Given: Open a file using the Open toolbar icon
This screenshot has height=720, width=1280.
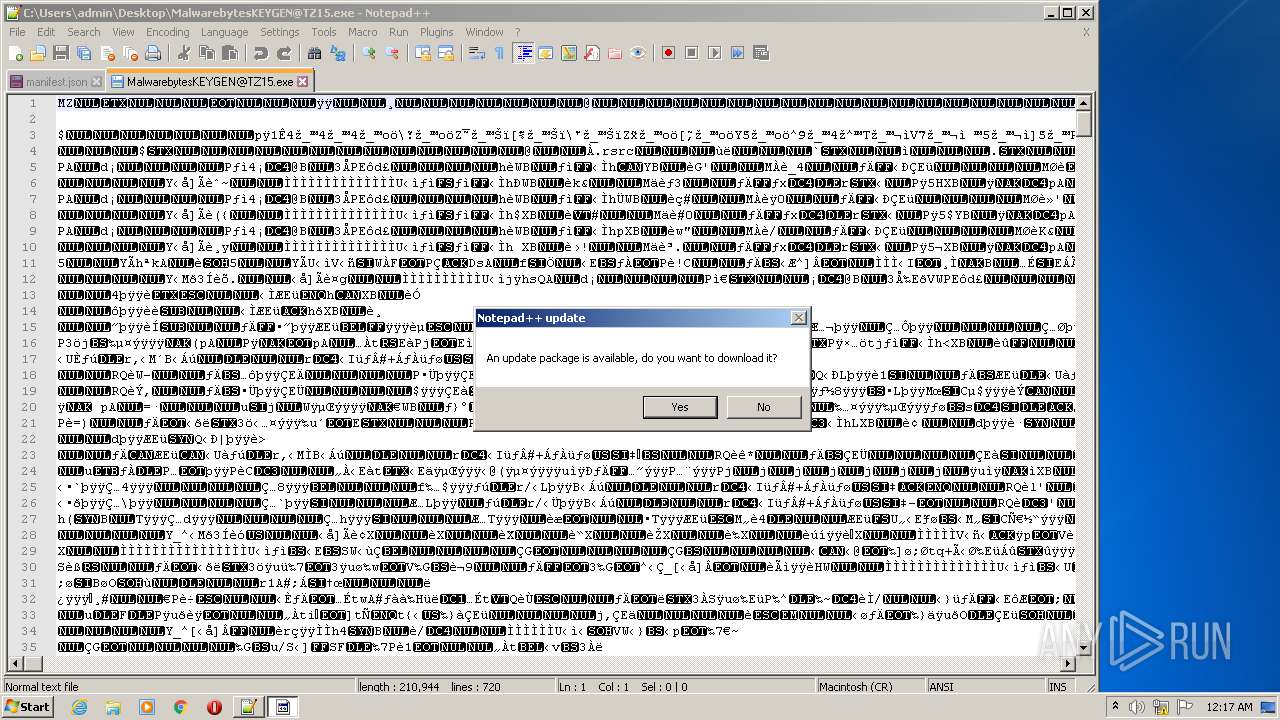Looking at the screenshot, I should click(x=38, y=53).
